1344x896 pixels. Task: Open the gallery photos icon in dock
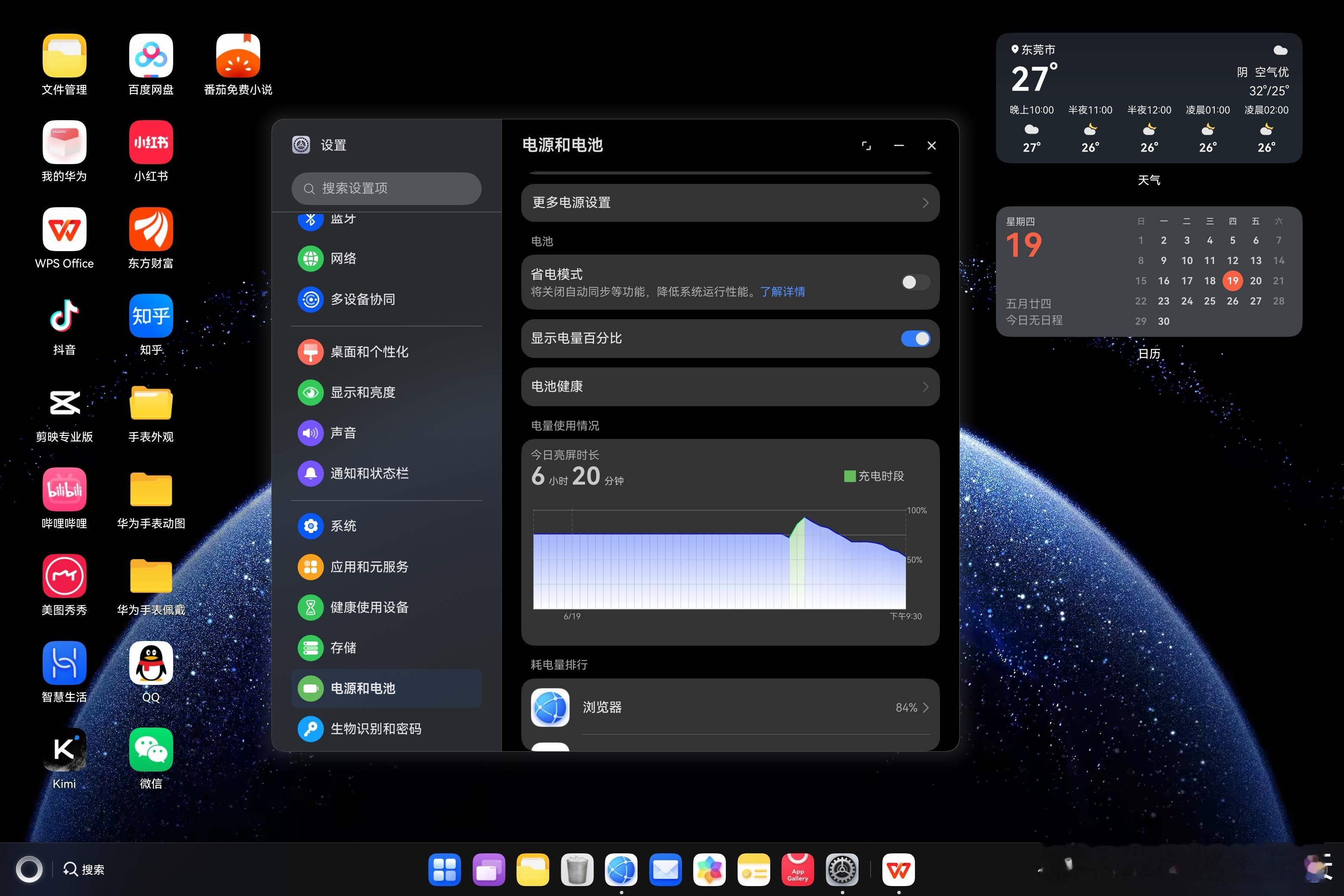click(709, 870)
